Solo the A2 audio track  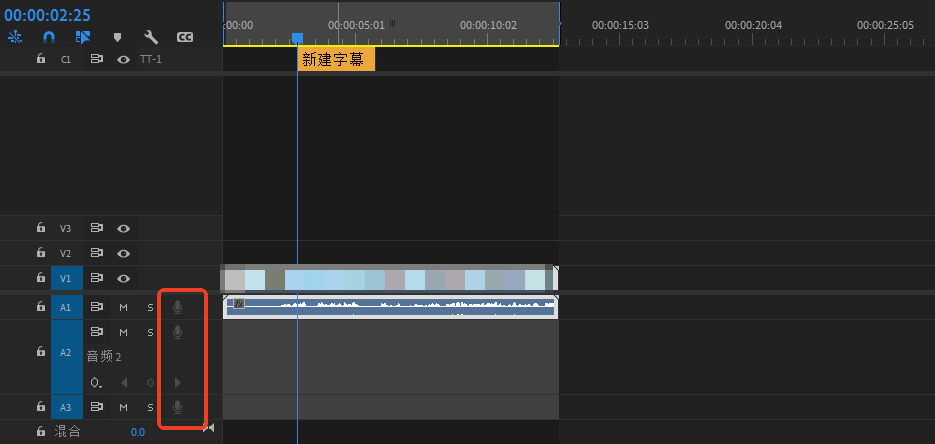[x=151, y=332]
